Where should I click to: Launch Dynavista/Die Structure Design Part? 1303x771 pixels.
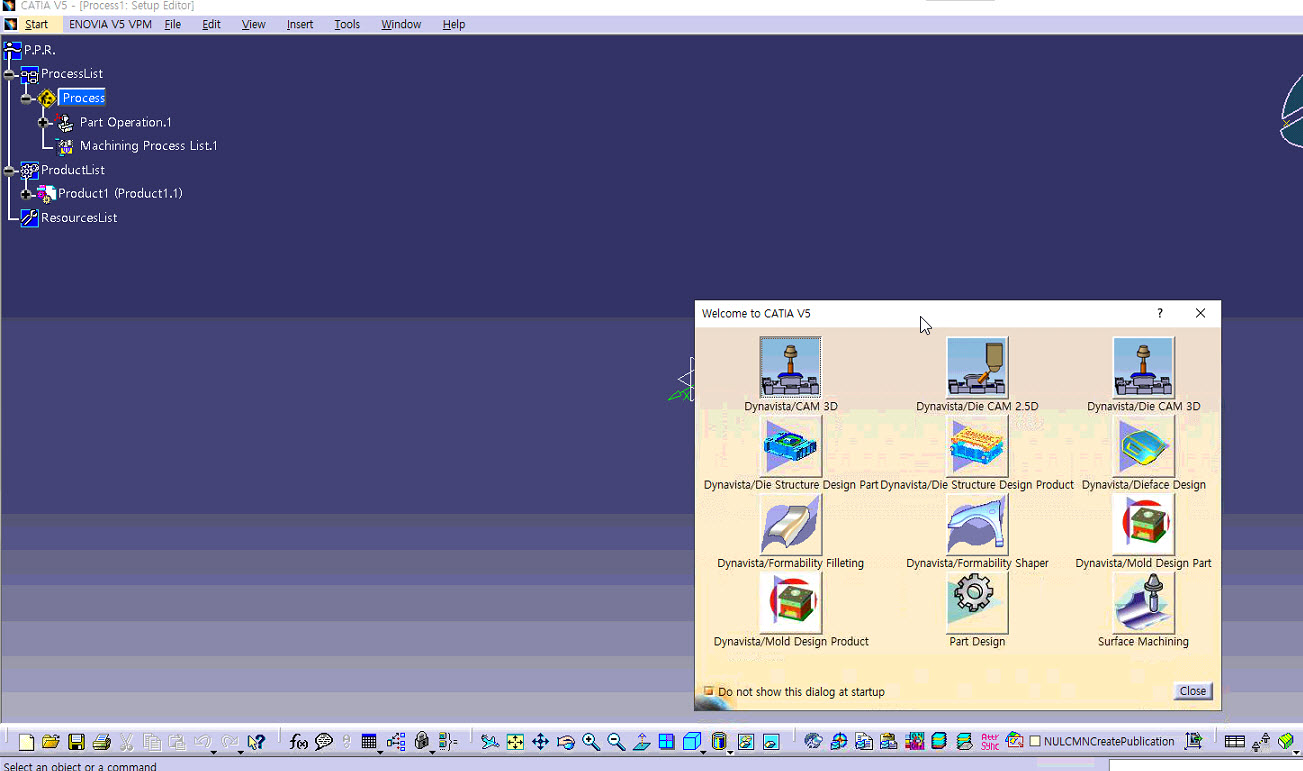[x=790, y=446]
